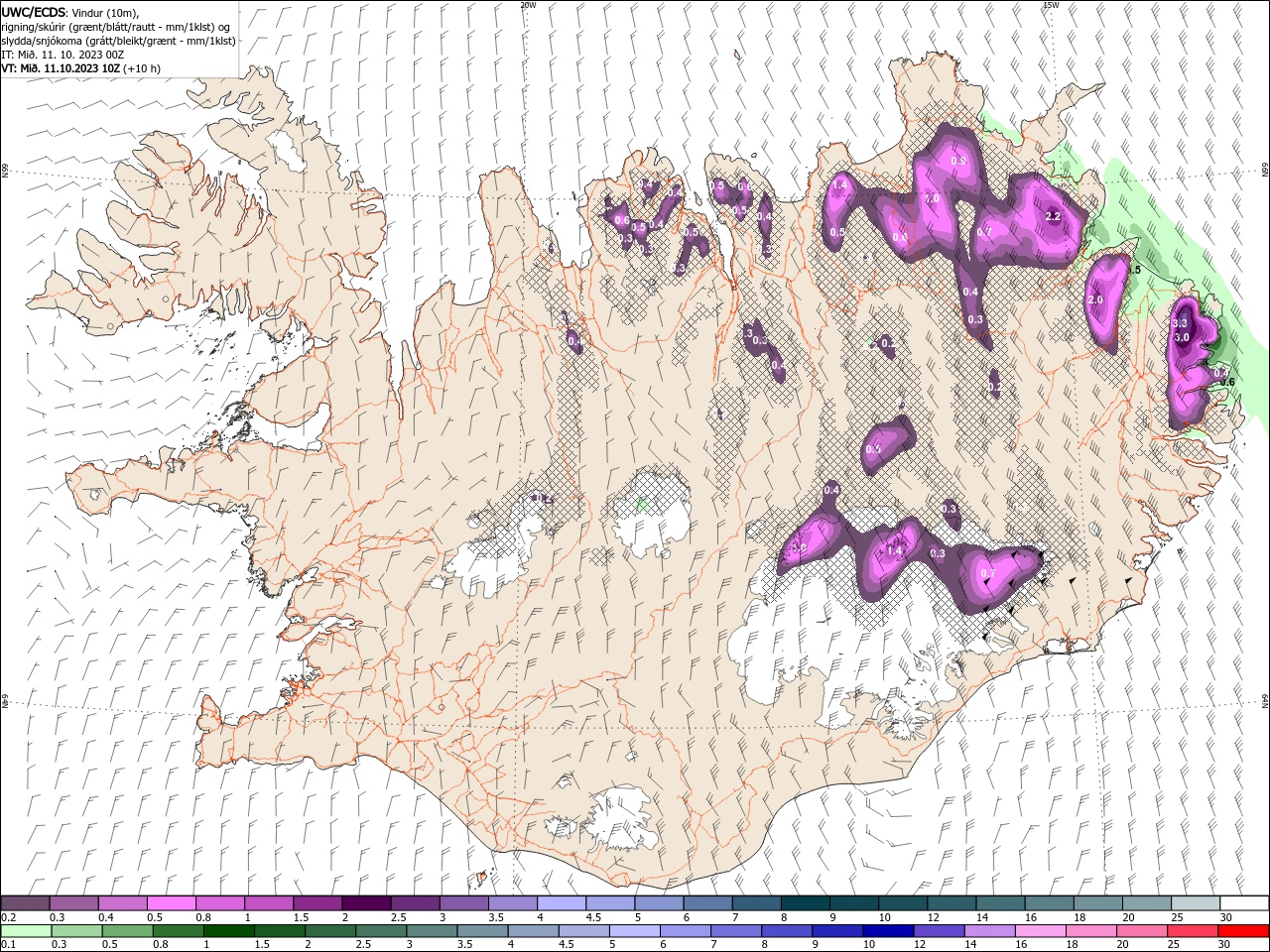The width and height of the screenshot is (1270, 952).
Task: Click the 2.2 precipitation value on the map
Action: tap(1054, 216)
